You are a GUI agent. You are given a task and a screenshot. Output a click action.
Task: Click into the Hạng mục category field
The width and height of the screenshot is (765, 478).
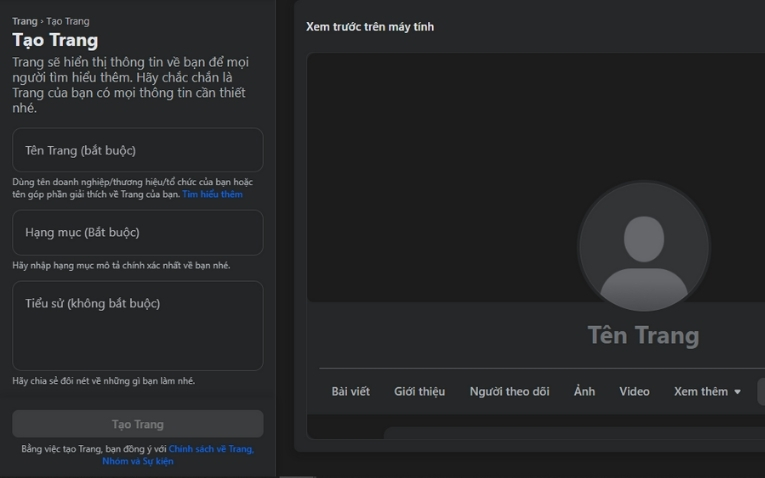137,232
